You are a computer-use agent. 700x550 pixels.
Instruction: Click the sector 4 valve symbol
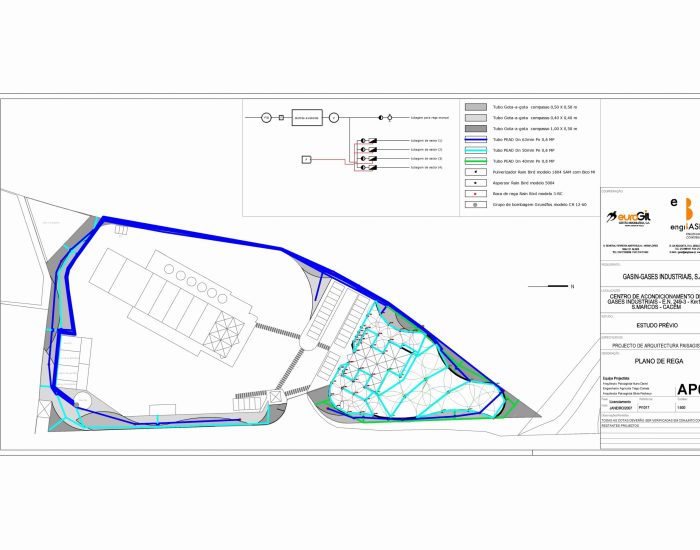tap(369, 167)
